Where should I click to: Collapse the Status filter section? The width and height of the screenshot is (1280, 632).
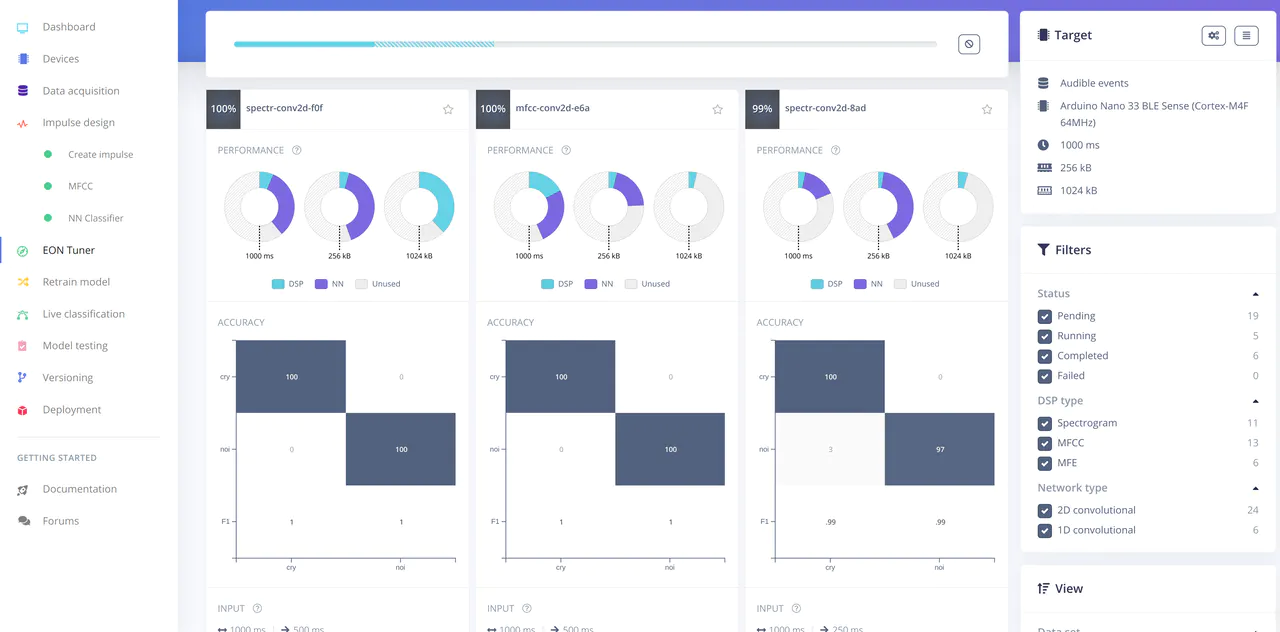pos(1255,294)
